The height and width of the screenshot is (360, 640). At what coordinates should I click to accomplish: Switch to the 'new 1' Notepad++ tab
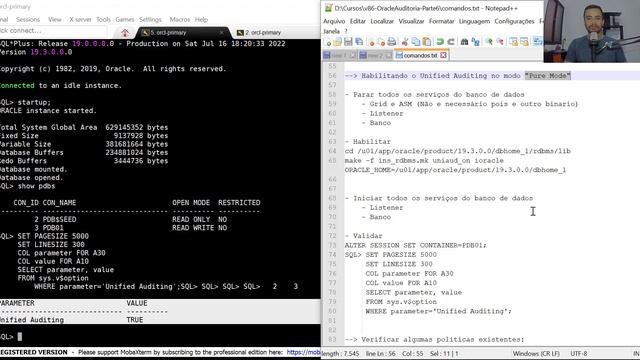(339, 55)
